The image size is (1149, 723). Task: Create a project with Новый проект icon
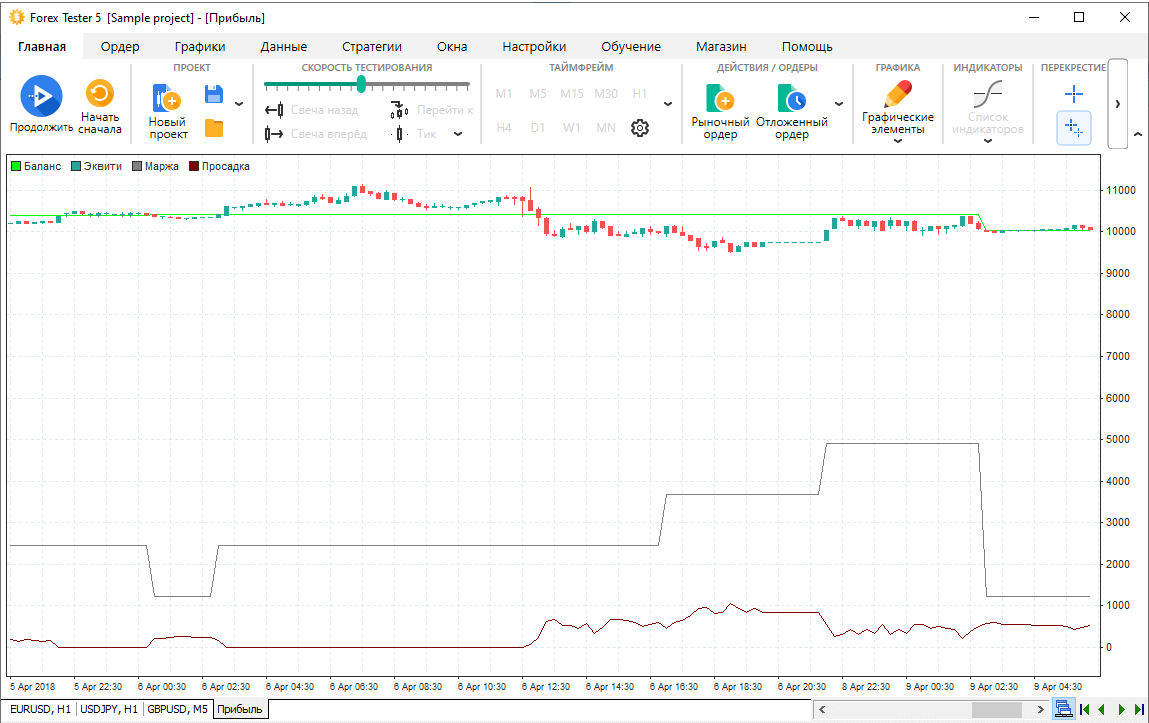[167, 98]
